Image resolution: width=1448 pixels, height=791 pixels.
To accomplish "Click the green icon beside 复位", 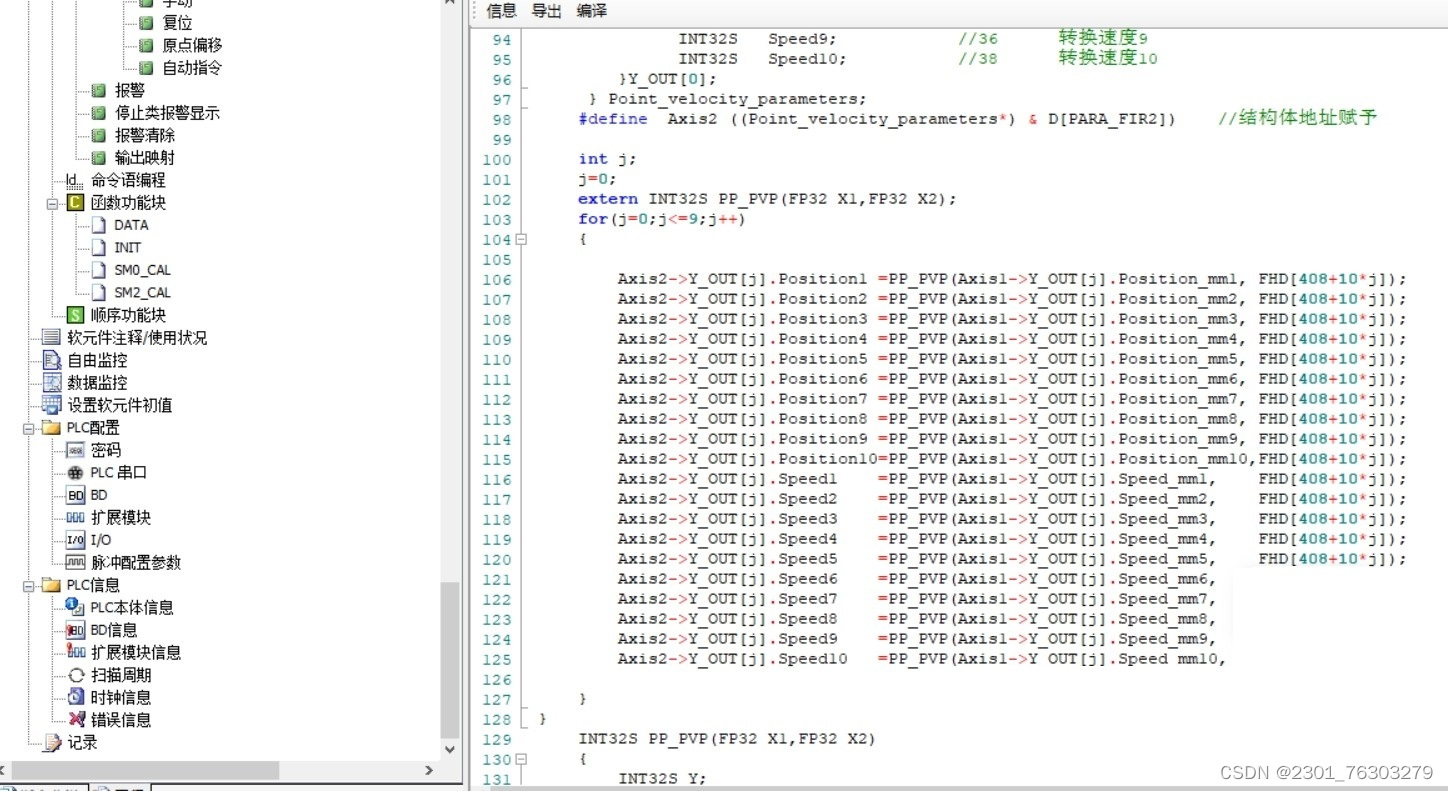I will tap(146, 22).
